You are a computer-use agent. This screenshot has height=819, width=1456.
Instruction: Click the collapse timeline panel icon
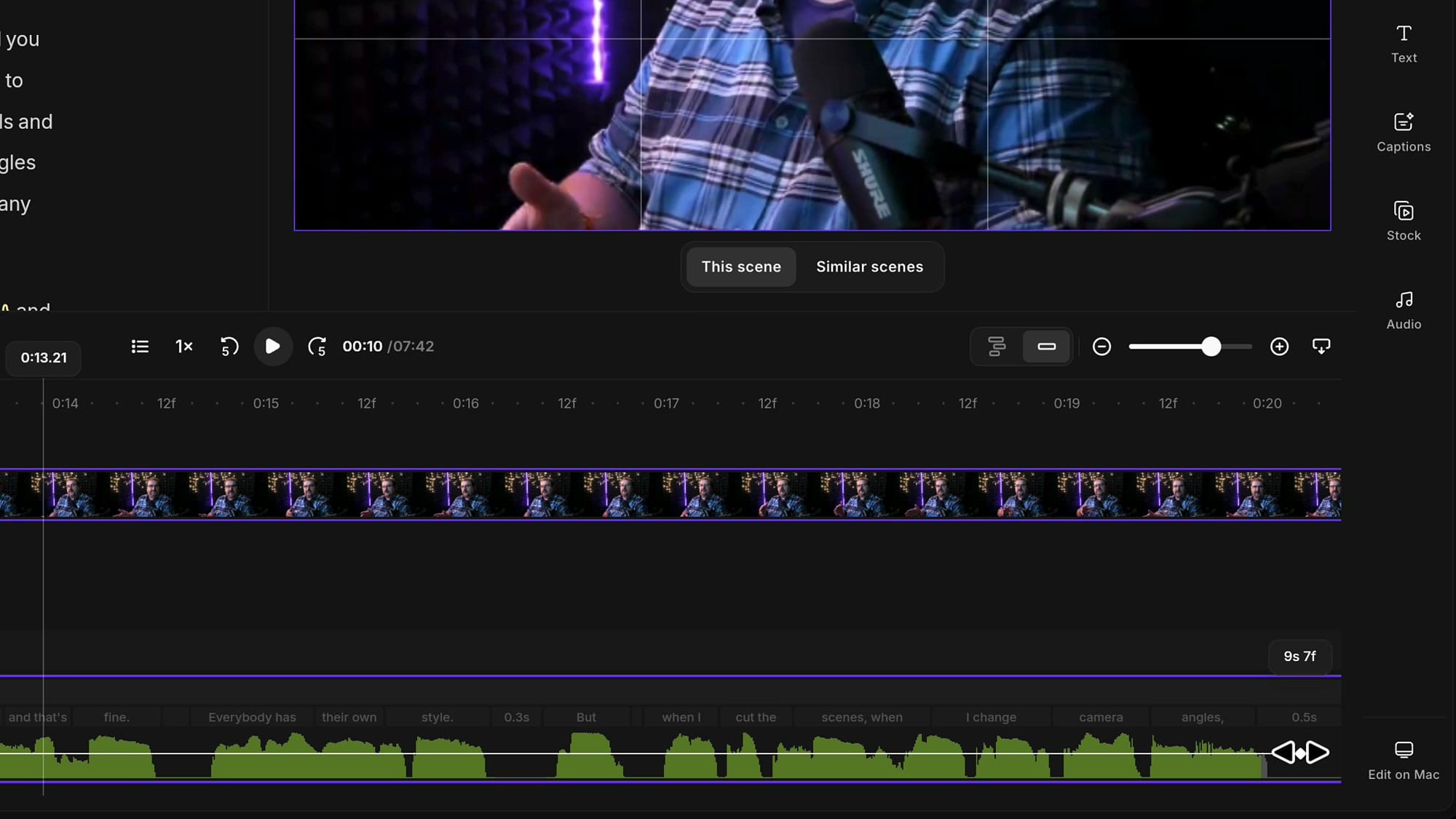1321,347
